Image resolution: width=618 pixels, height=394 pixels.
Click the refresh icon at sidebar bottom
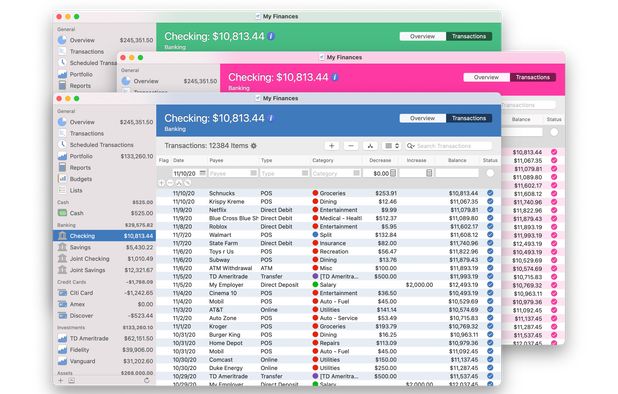(147, 380)
